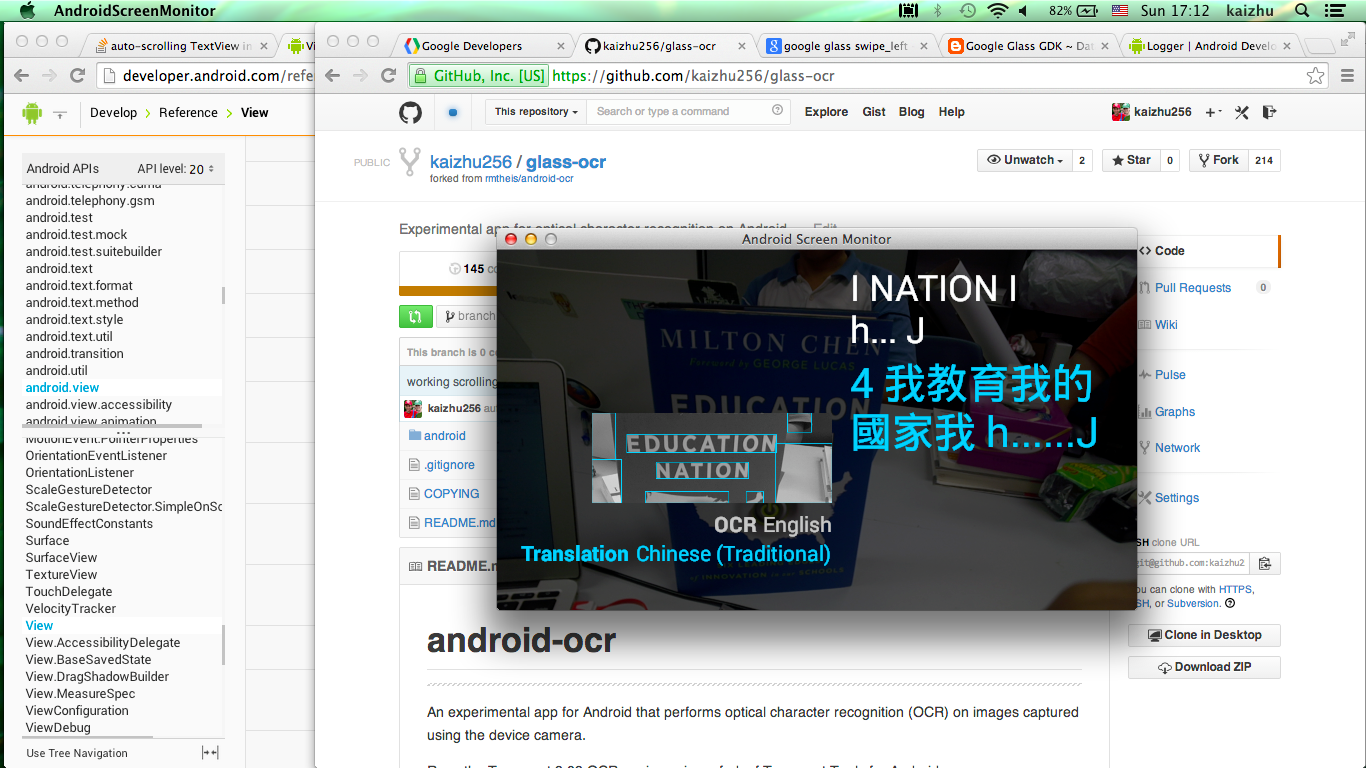Copy the clone URL to clipboard
Viewport: 1366px width, 768px height.
[1265, 563]
